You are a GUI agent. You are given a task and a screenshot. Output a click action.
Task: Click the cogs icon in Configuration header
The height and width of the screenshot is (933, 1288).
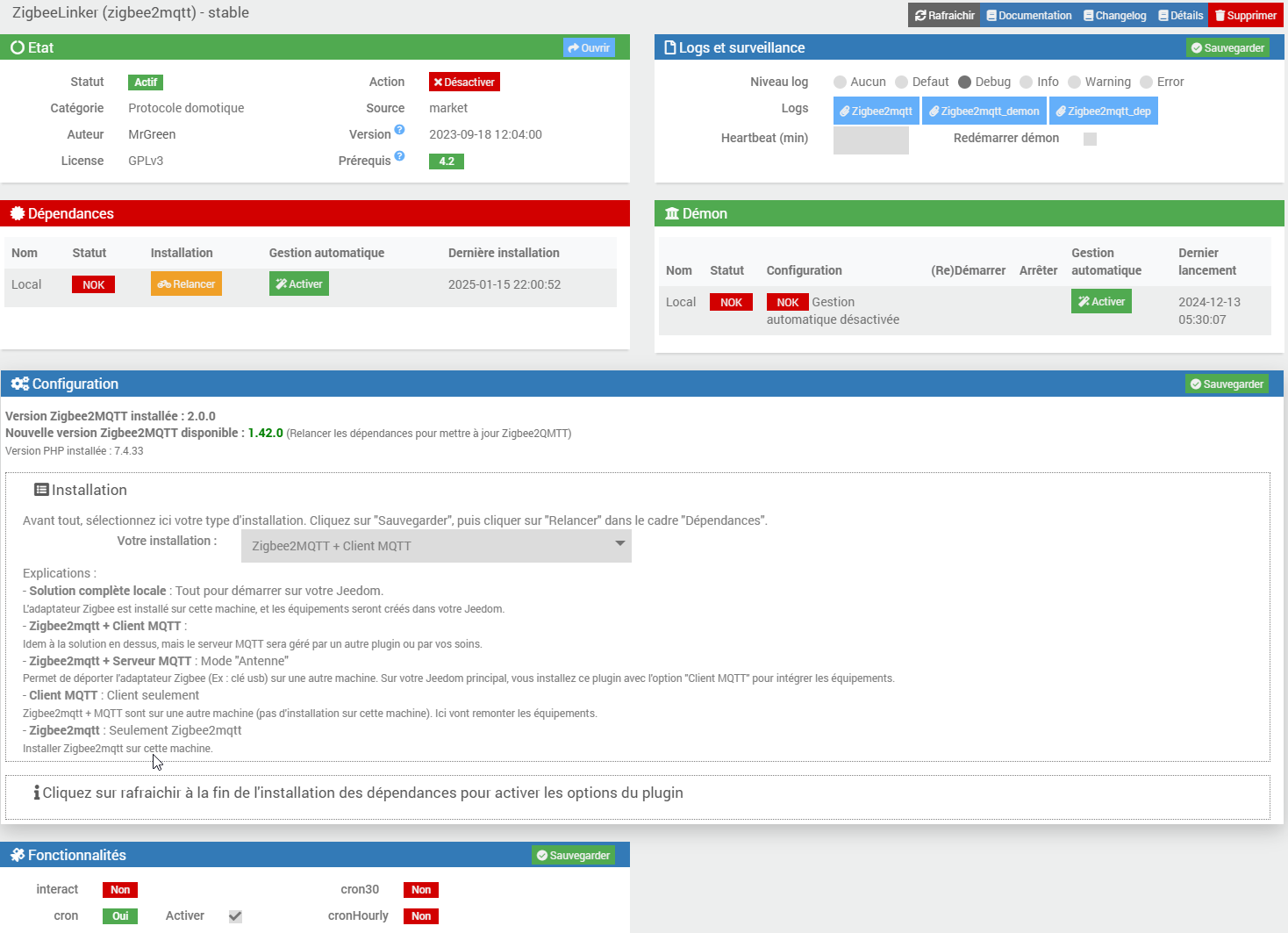(x=20, y=384)
